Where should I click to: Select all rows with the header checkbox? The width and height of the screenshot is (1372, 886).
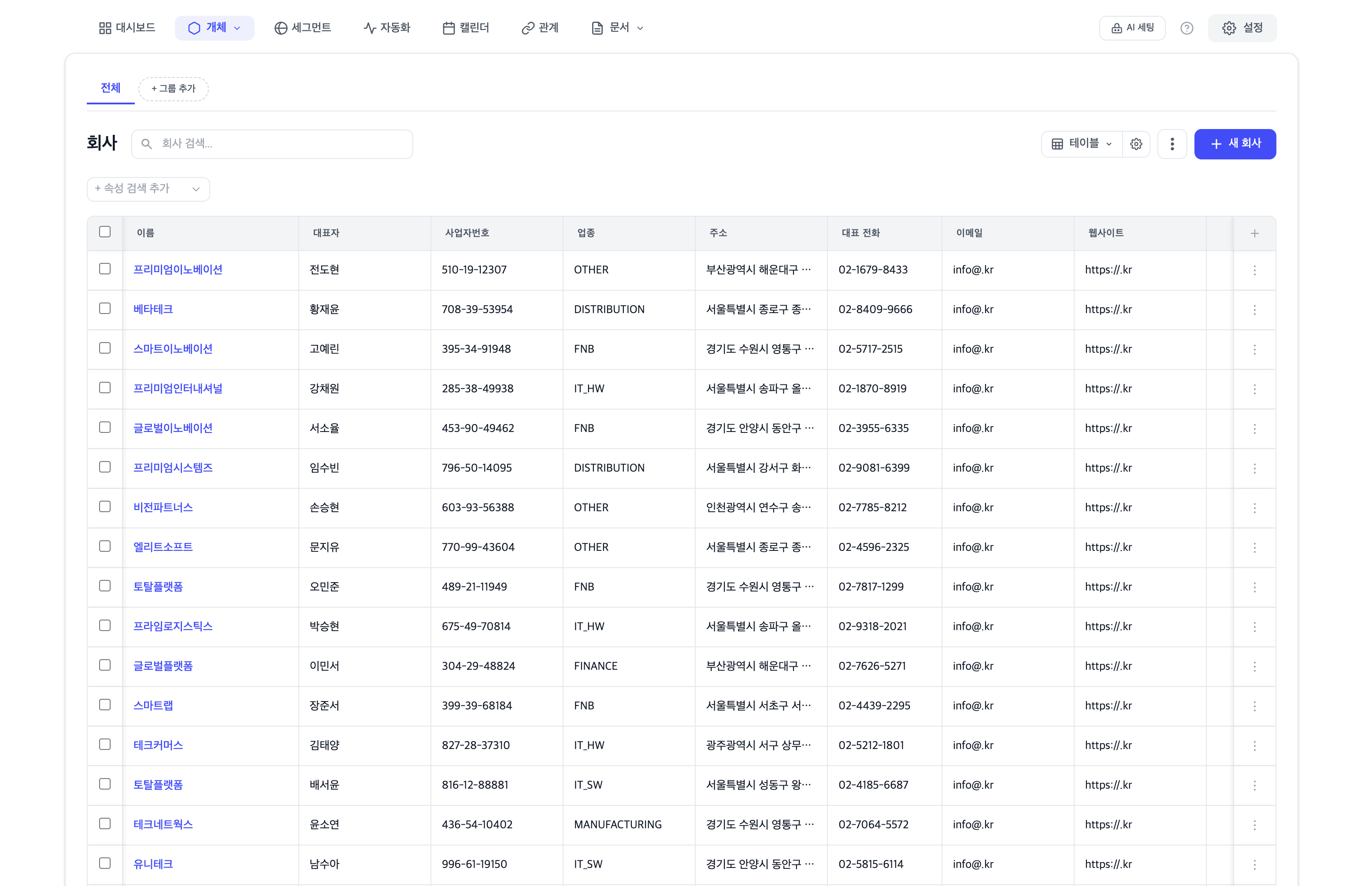click(105, 232)
